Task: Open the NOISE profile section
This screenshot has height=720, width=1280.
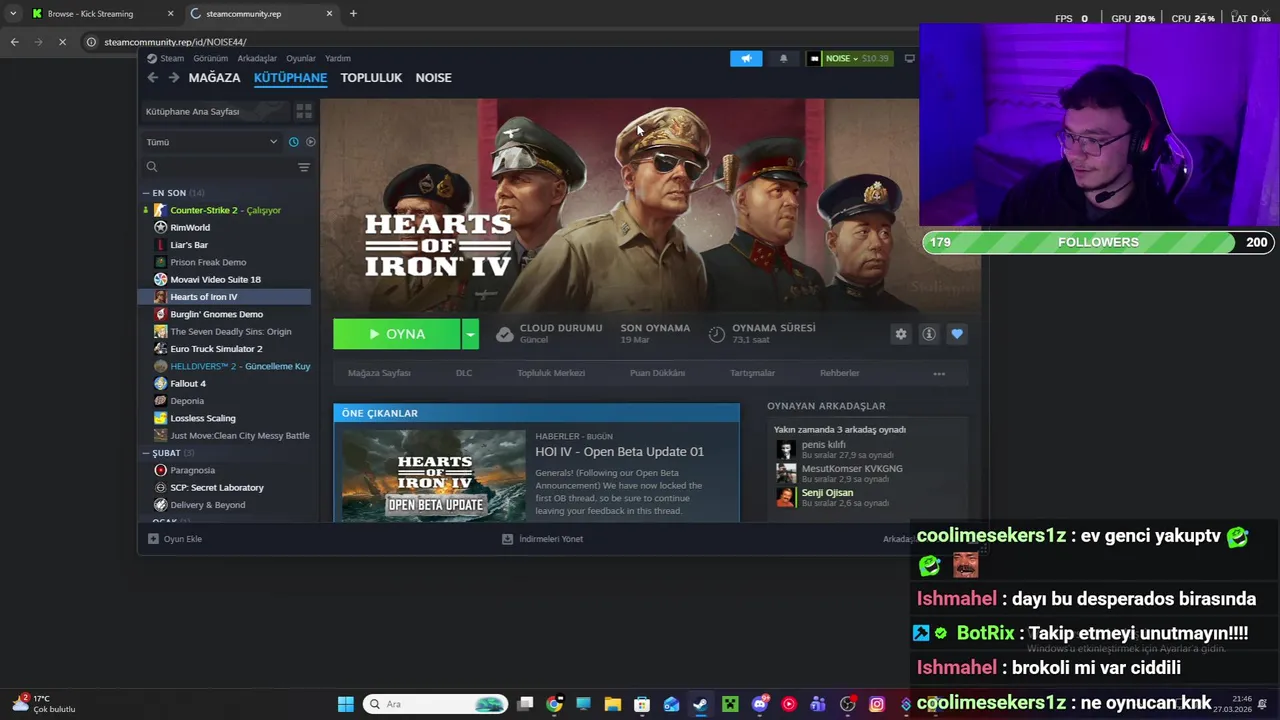Action: point(434,78)
